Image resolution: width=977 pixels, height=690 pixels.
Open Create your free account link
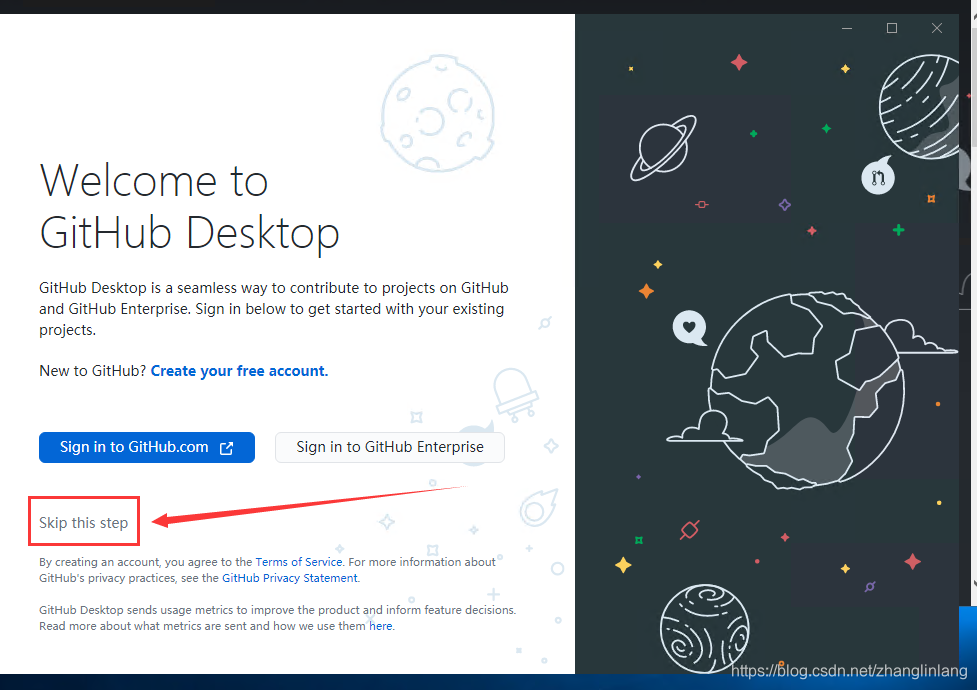pos(239,371)
